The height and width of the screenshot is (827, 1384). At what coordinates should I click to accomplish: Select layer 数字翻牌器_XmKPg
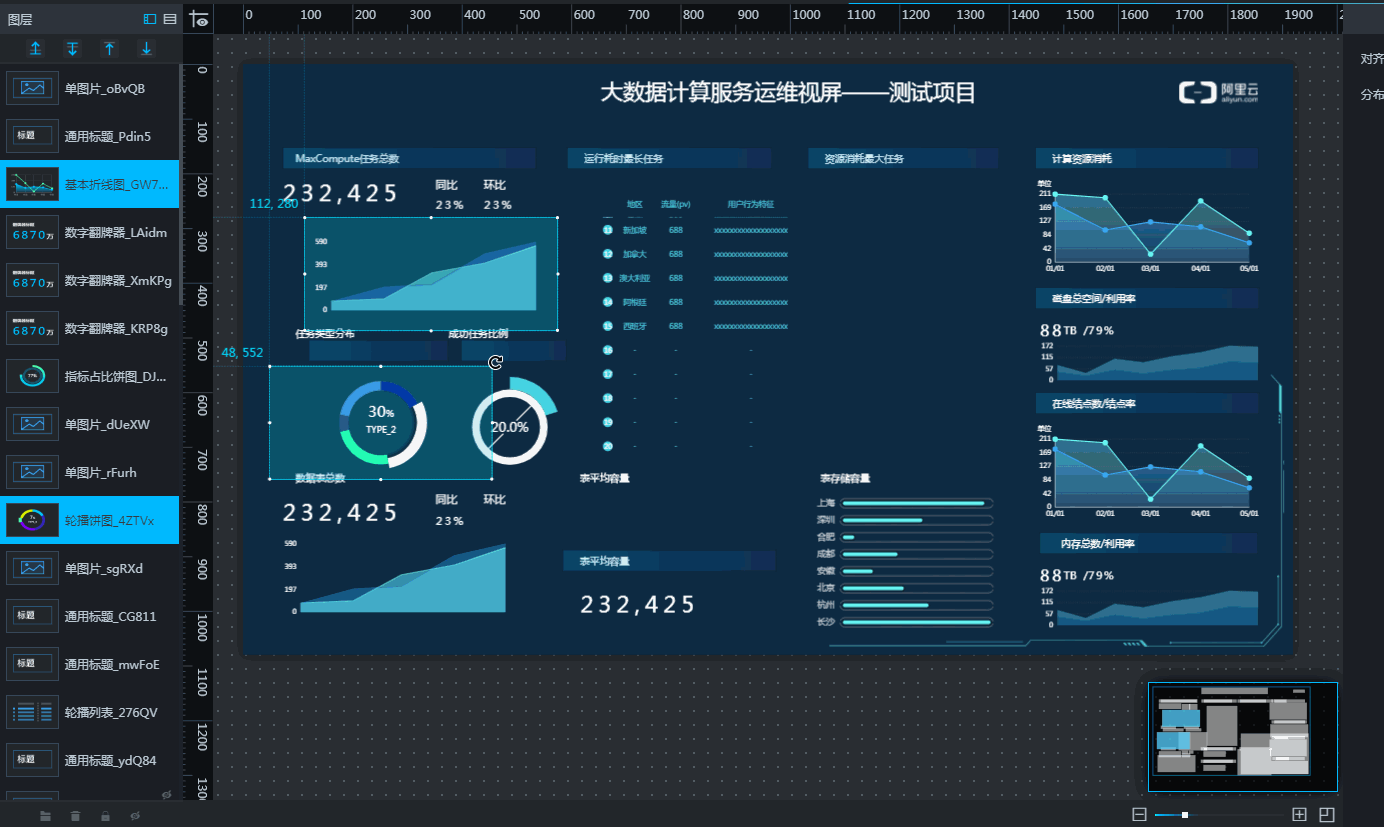point(90,280)
